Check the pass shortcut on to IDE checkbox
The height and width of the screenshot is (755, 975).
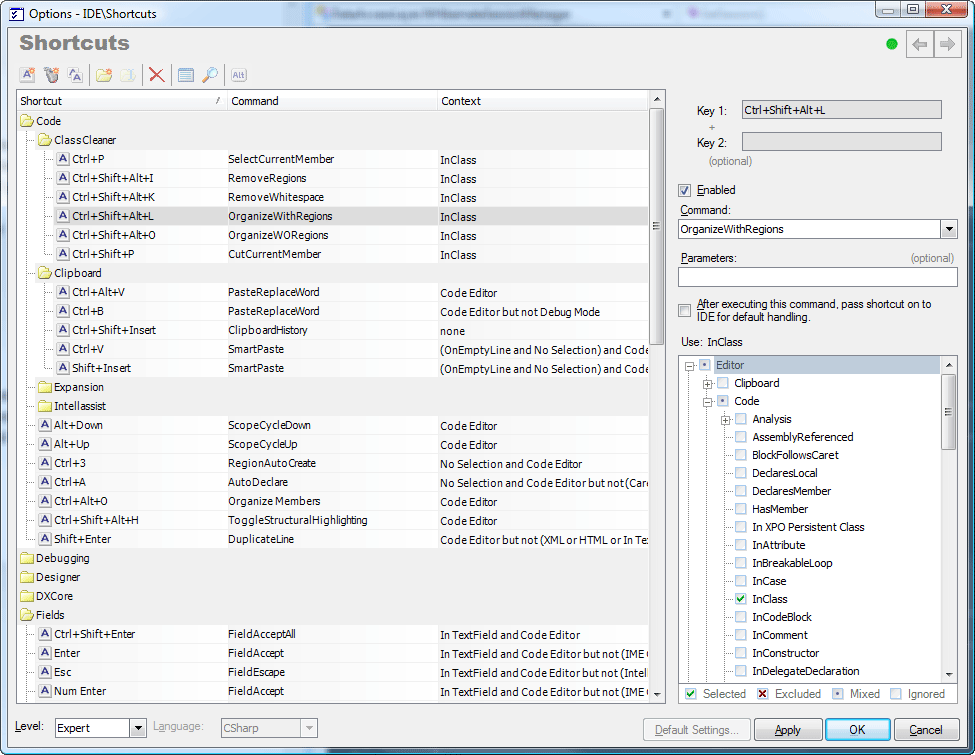[x=685, y=310]
